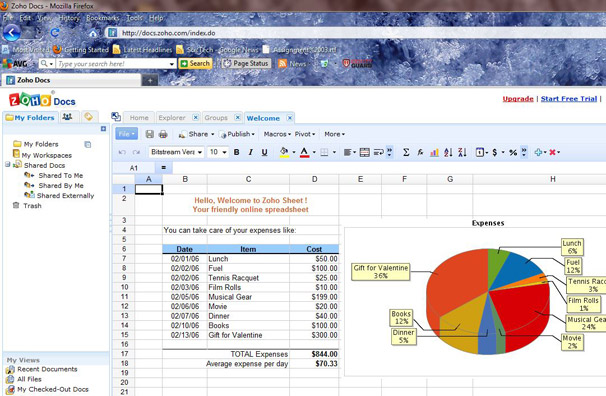606x396 pixels.
Task: Click the Start Free Trial link
Action: 569,99
